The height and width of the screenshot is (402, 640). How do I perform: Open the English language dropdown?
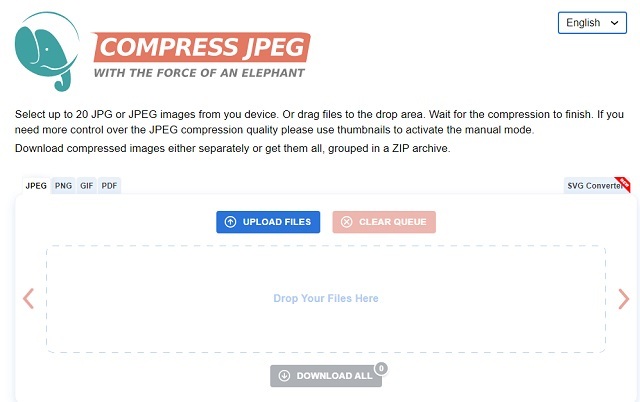click(x=593, y=23)
